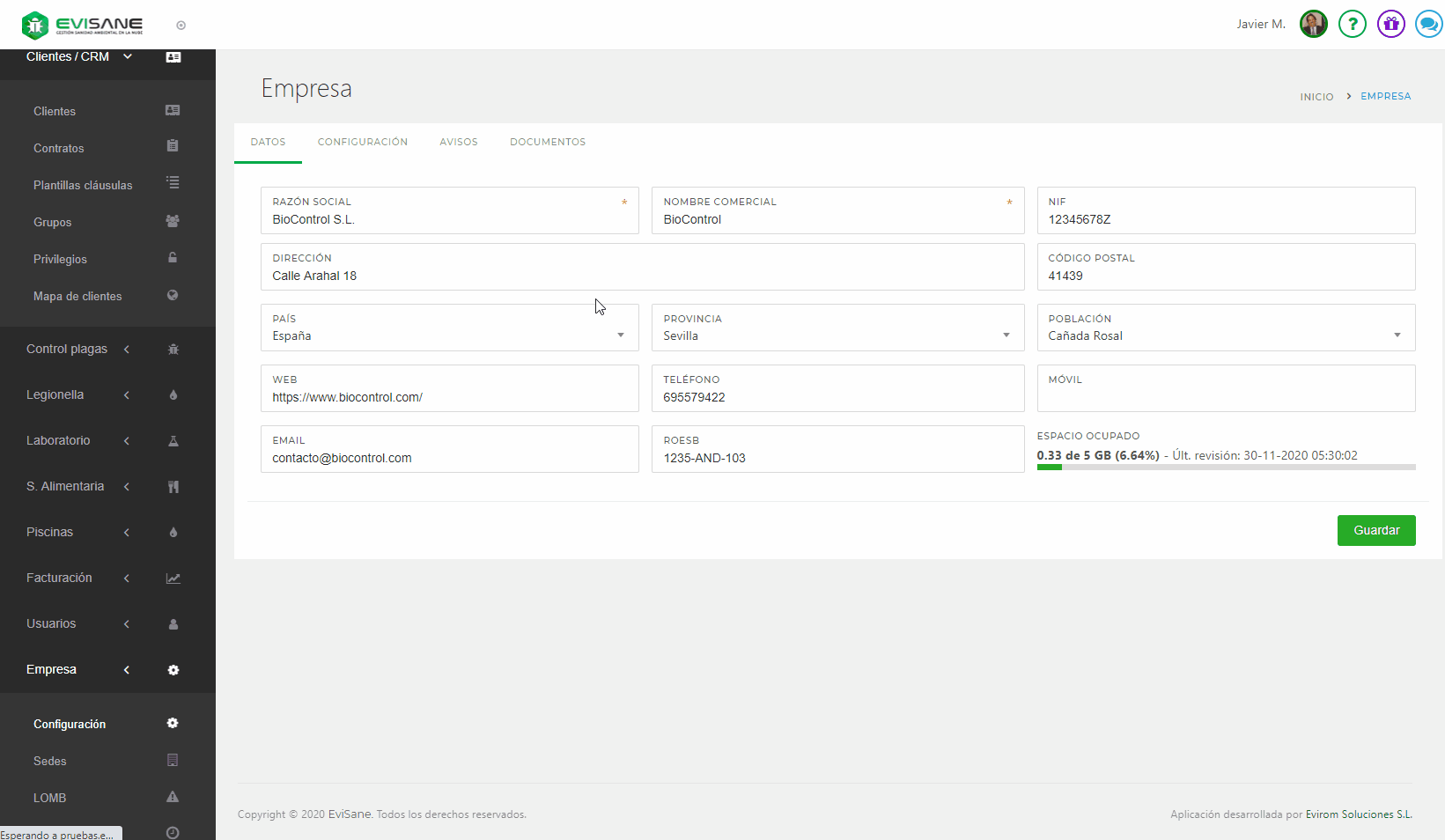Open the Población dropdown
Image resolution: width=1445 pixels, height=840 pixels.
click(1225, 335)
